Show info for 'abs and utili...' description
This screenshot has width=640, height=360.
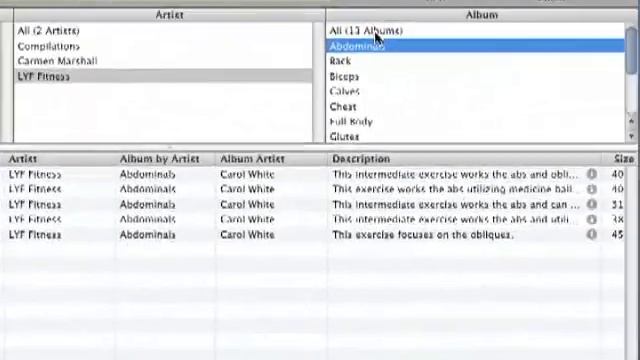592,220
